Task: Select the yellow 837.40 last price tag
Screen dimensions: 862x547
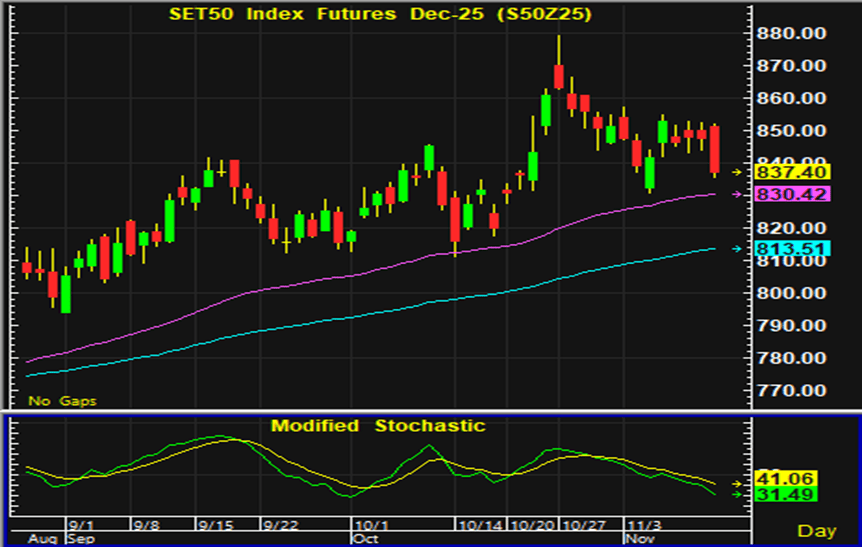Action: 791,172
